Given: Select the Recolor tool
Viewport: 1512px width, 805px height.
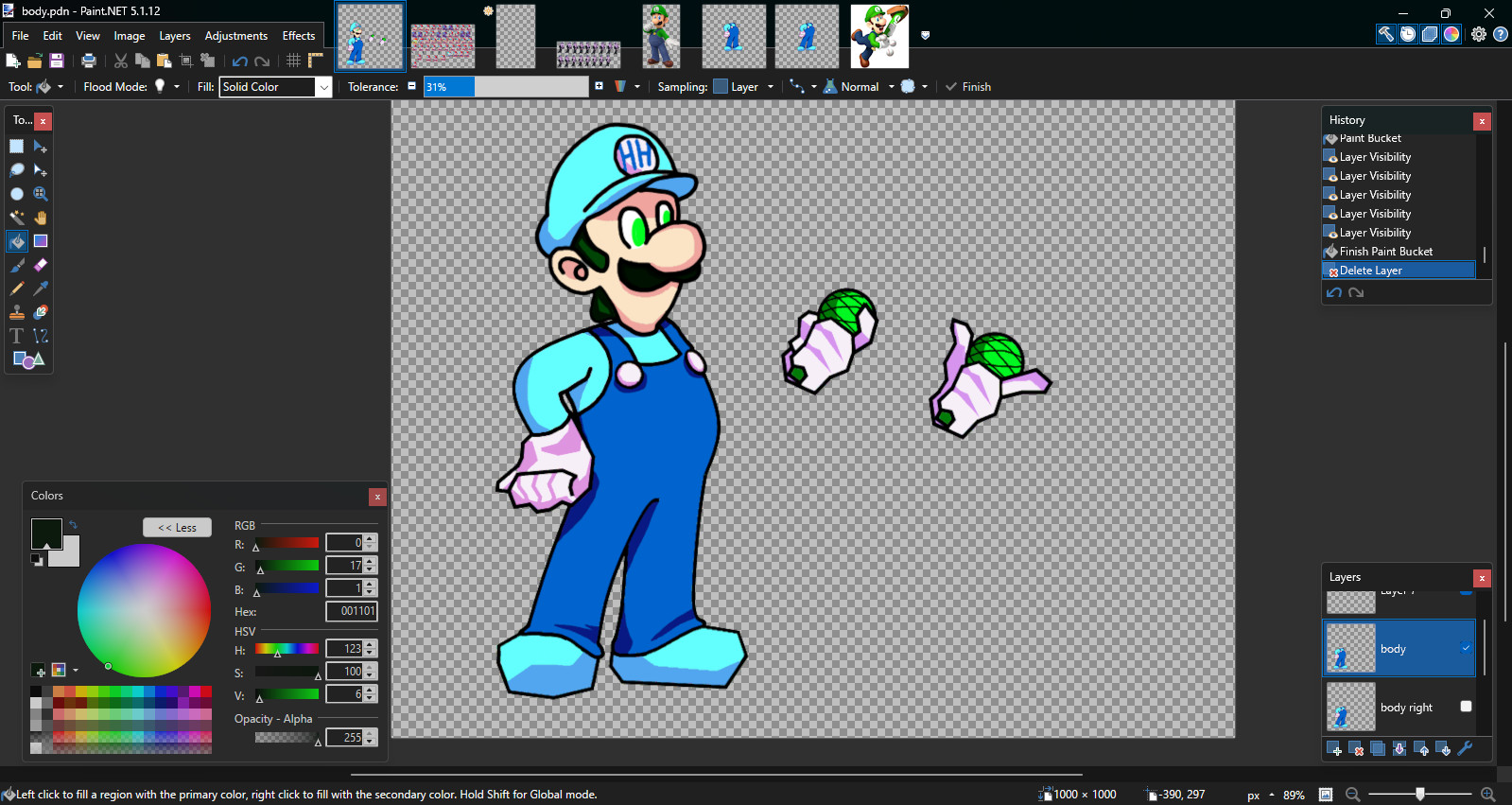Looking at the screenshot, I should [x=41, y=312].
